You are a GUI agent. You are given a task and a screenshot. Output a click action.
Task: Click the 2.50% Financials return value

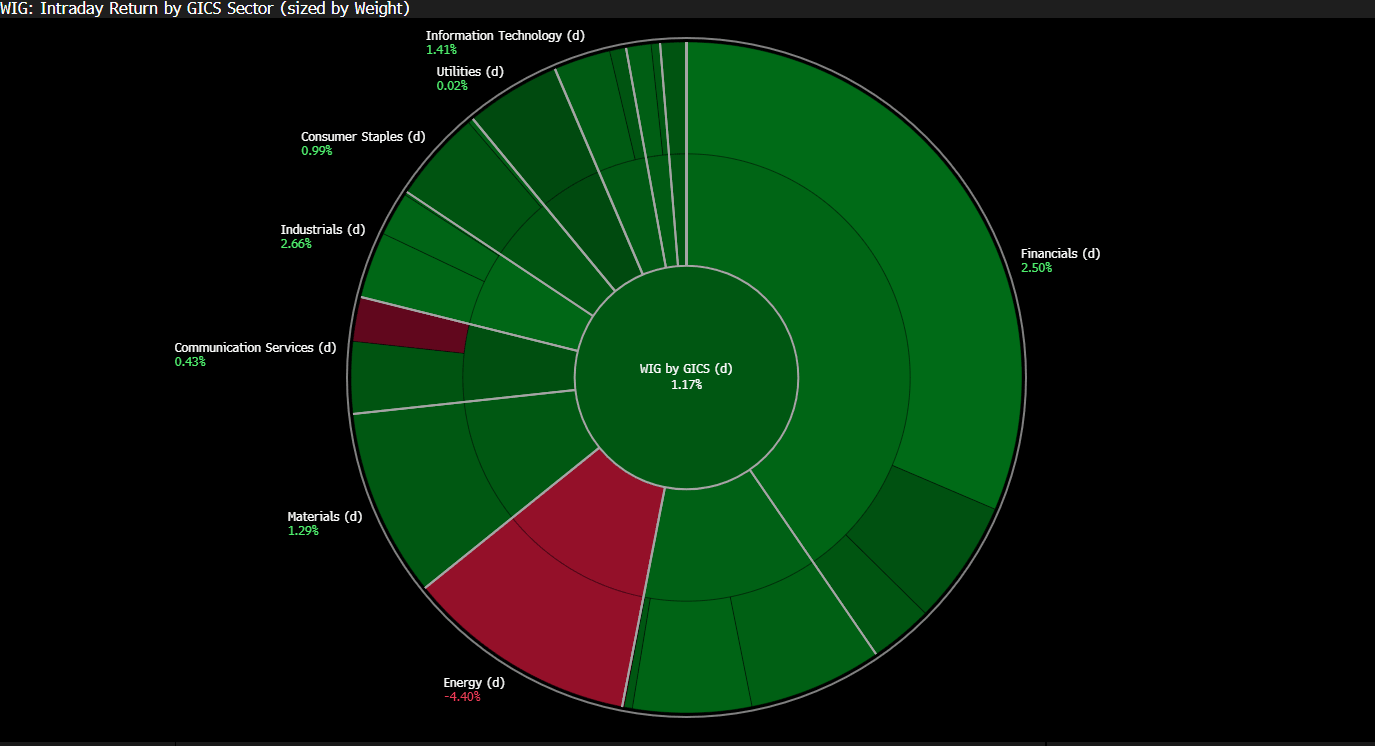(1036, 268)
